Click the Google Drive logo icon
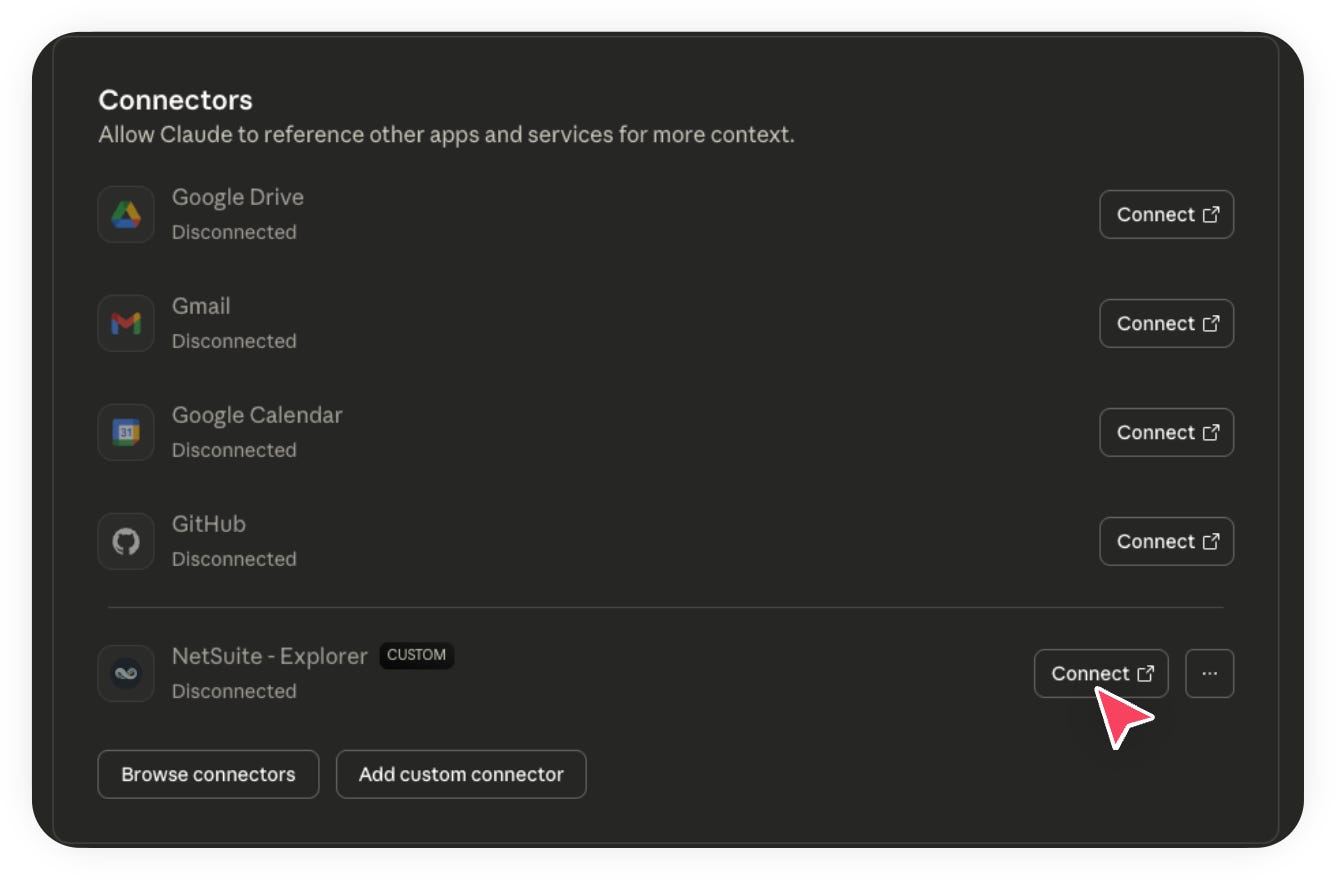 pyautogui.click(x=126, y=214)
